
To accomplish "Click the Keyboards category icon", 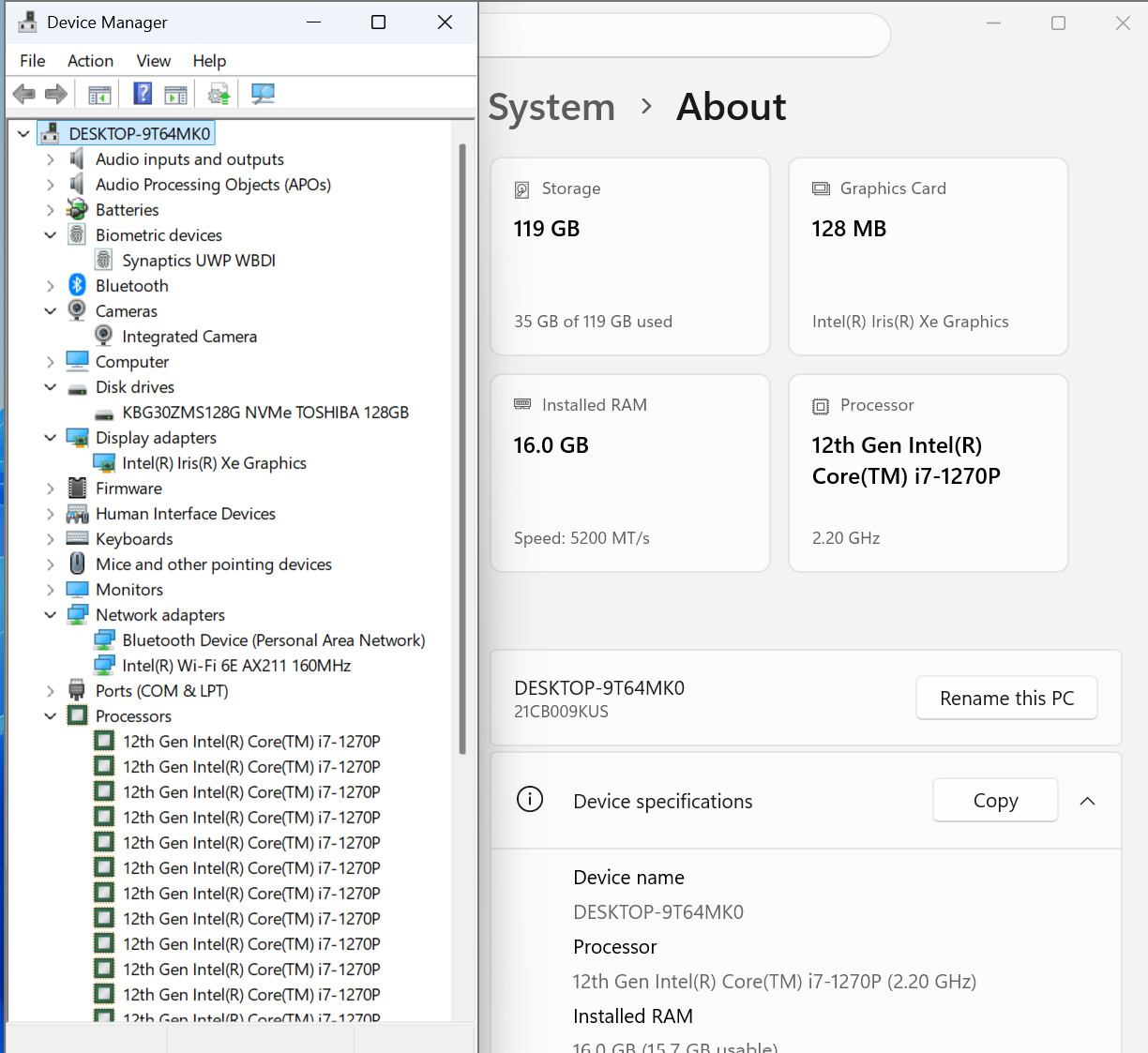I will [77, 539].
